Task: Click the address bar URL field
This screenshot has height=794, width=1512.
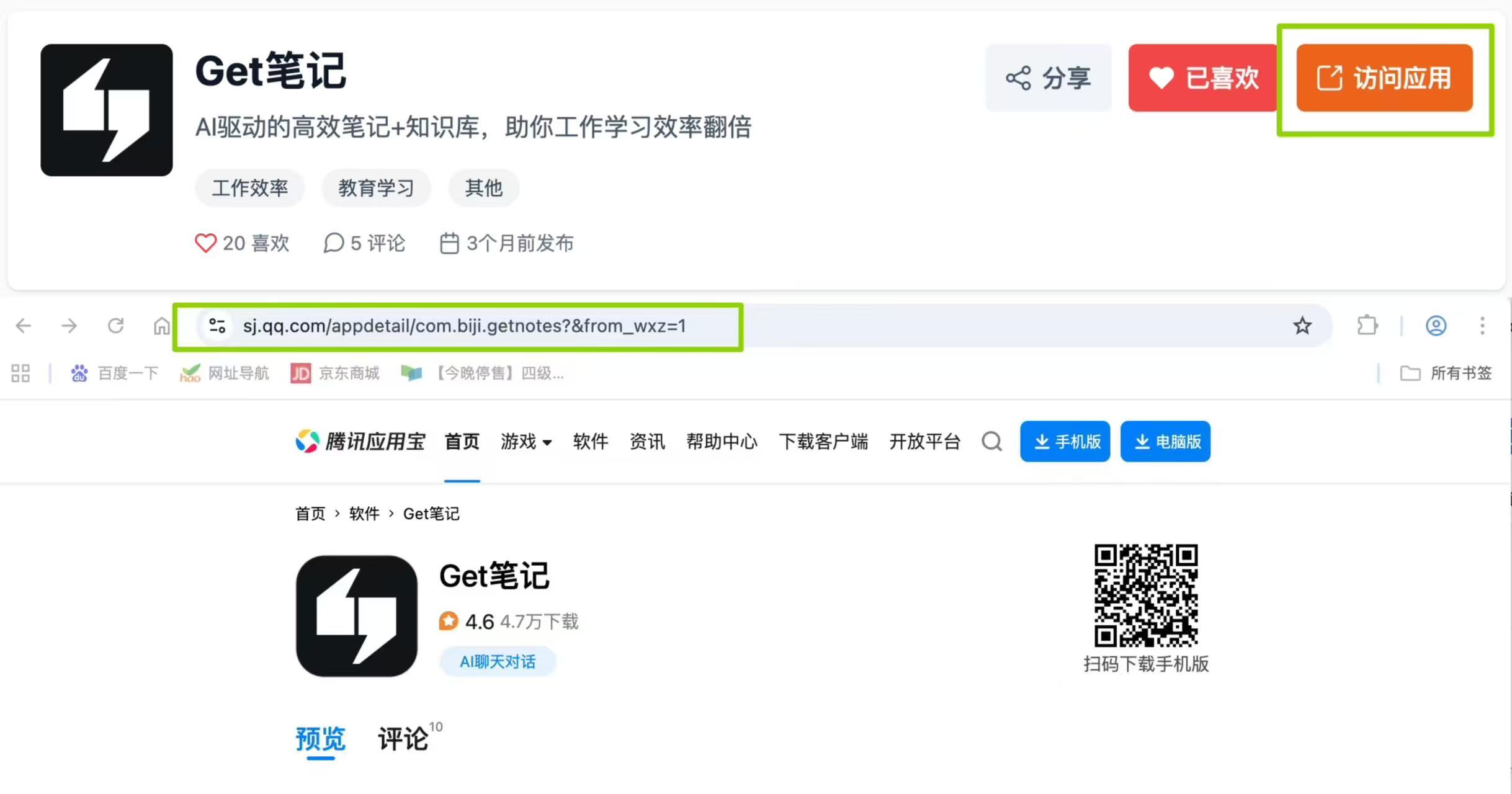Action: pos(464,326)
